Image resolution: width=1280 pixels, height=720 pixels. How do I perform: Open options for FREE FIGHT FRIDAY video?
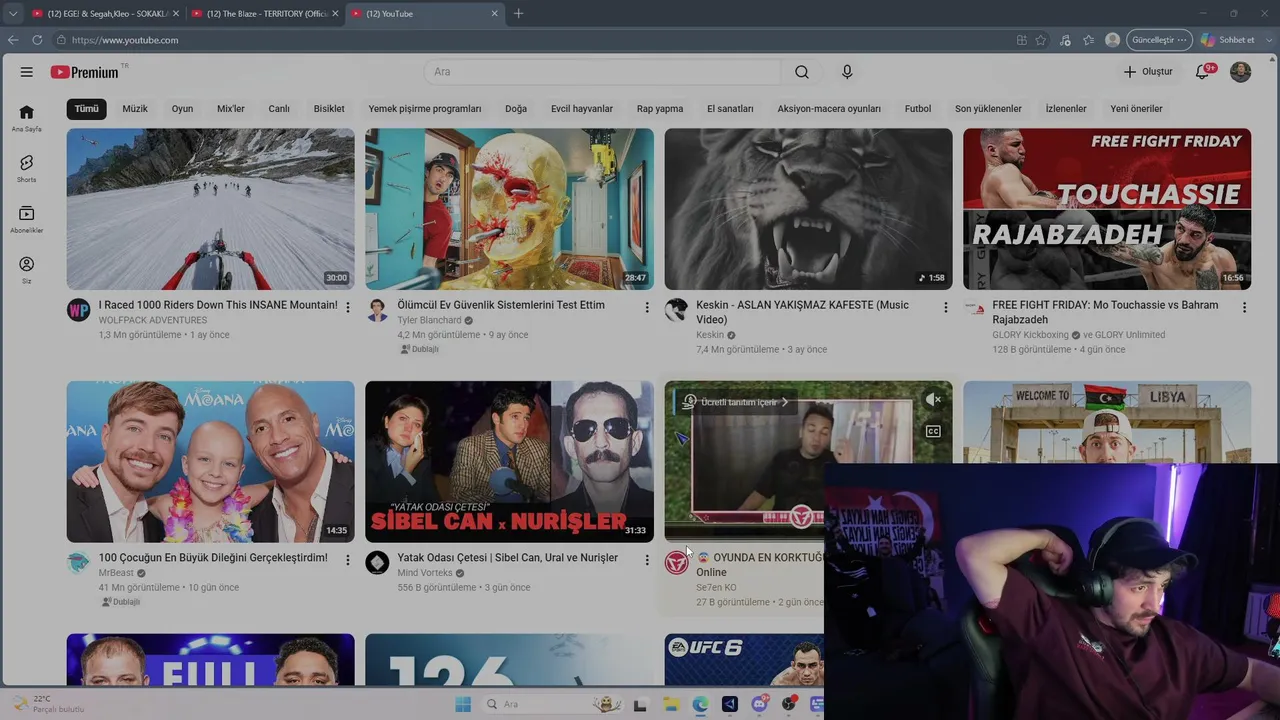[x=1244, y=307]
